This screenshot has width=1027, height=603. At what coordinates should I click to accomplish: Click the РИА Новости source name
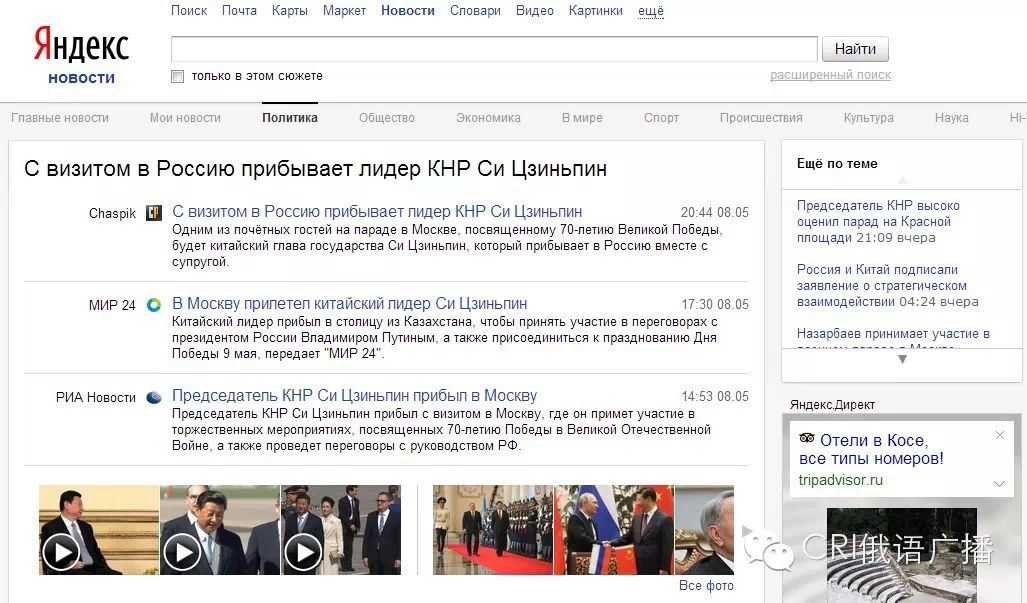coord(96,397)
